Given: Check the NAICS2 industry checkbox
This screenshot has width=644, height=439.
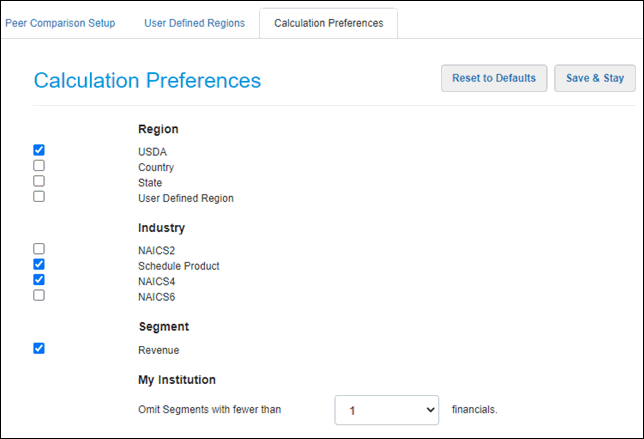Looking at the screenshot, I should coord(39,248).
